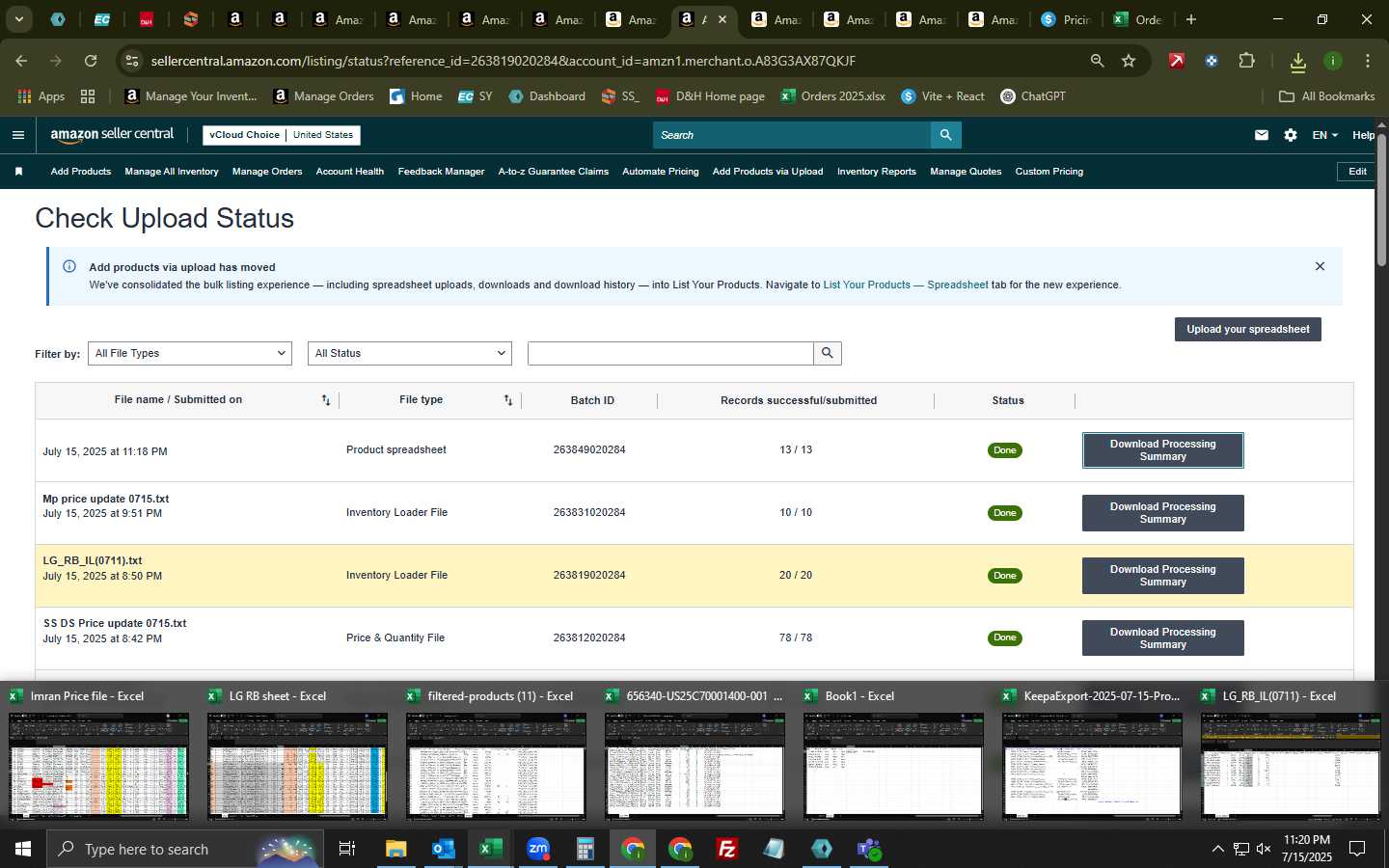
Task: Switch to the Pricing browser tab
Action: [x=1067, y=19]
